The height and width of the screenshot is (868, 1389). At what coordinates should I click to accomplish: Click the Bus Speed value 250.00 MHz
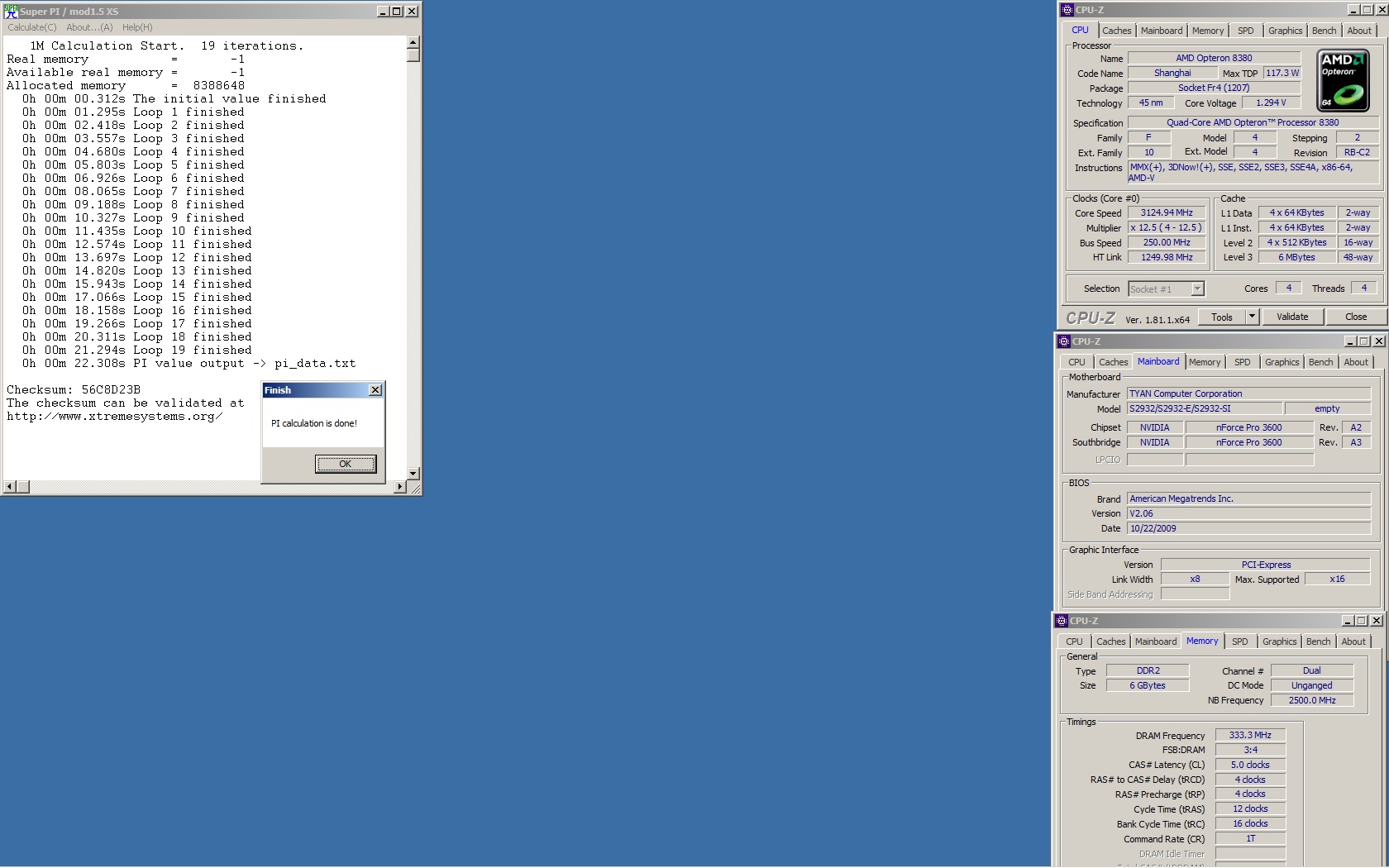coord(1167,242)
